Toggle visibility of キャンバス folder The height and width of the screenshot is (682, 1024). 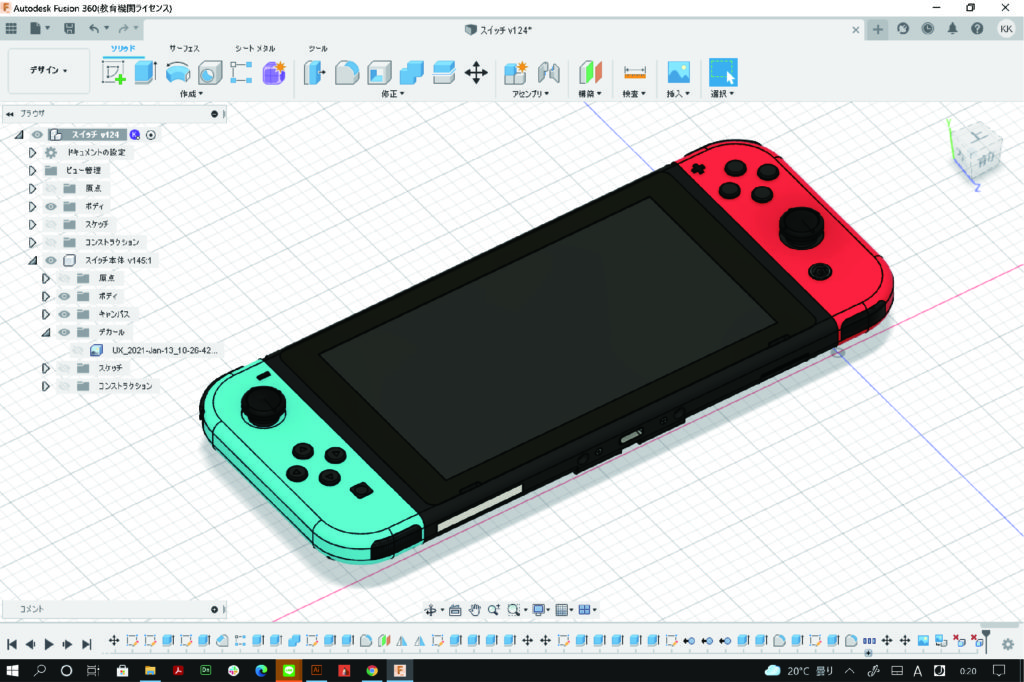64,314
